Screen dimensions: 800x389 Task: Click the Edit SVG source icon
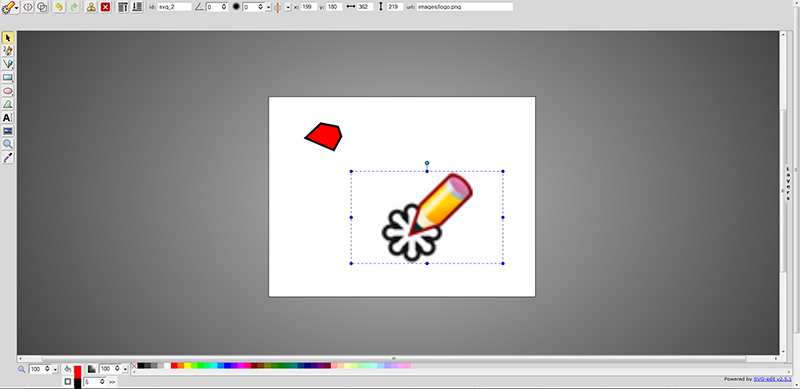[x=28, y=7]
